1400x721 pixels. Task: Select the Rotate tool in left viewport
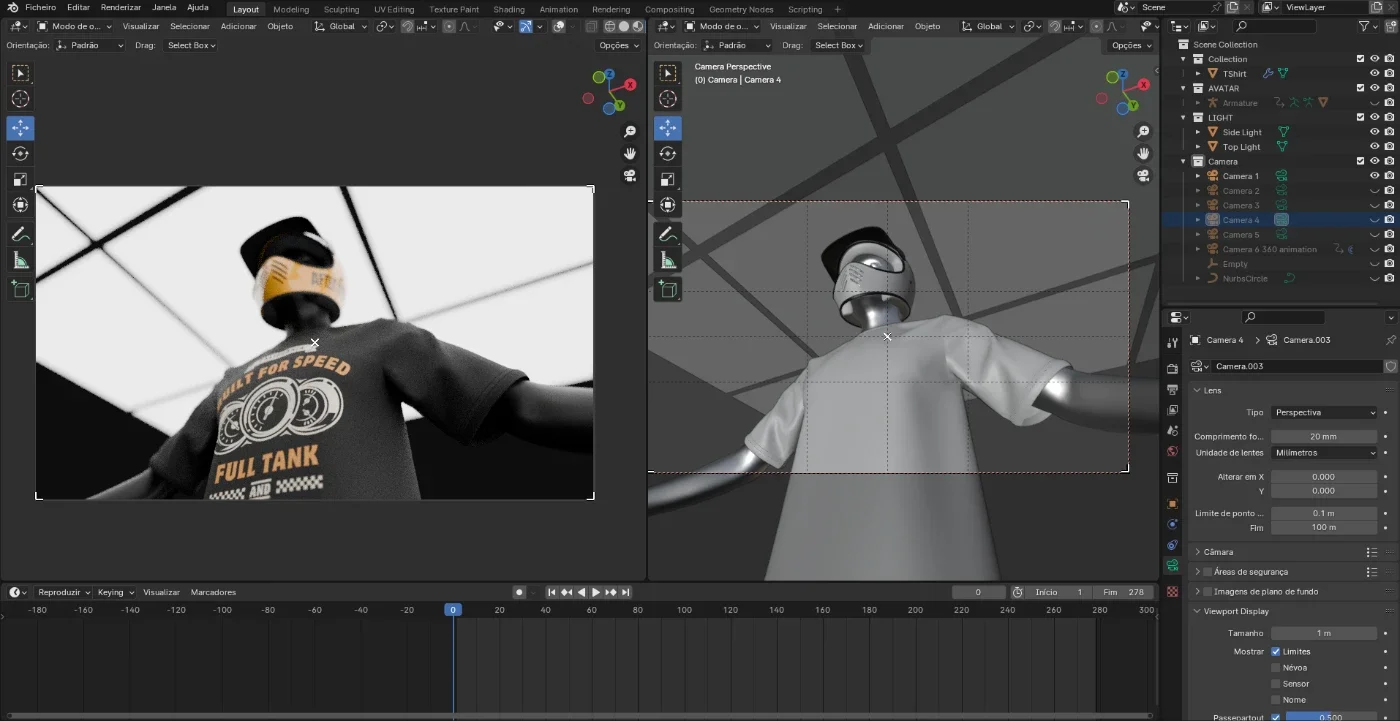[x=20, y=154]
